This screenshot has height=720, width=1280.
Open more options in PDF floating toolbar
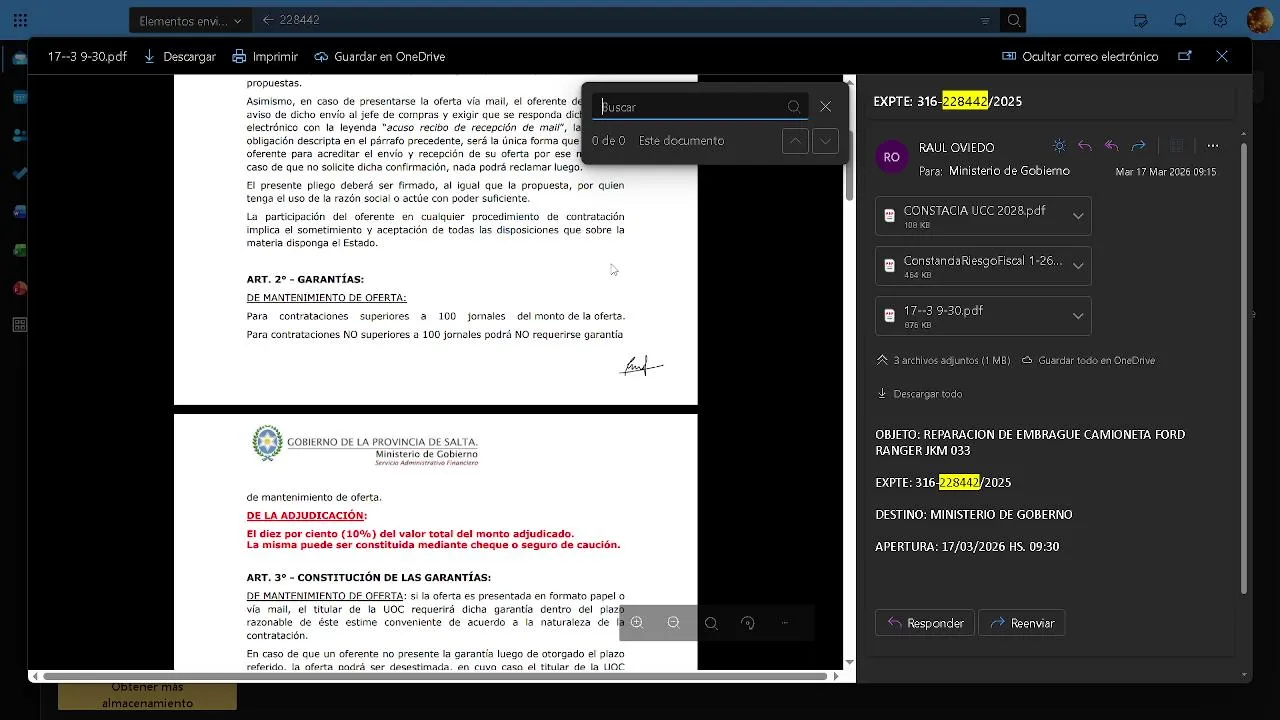coord(785,623)
